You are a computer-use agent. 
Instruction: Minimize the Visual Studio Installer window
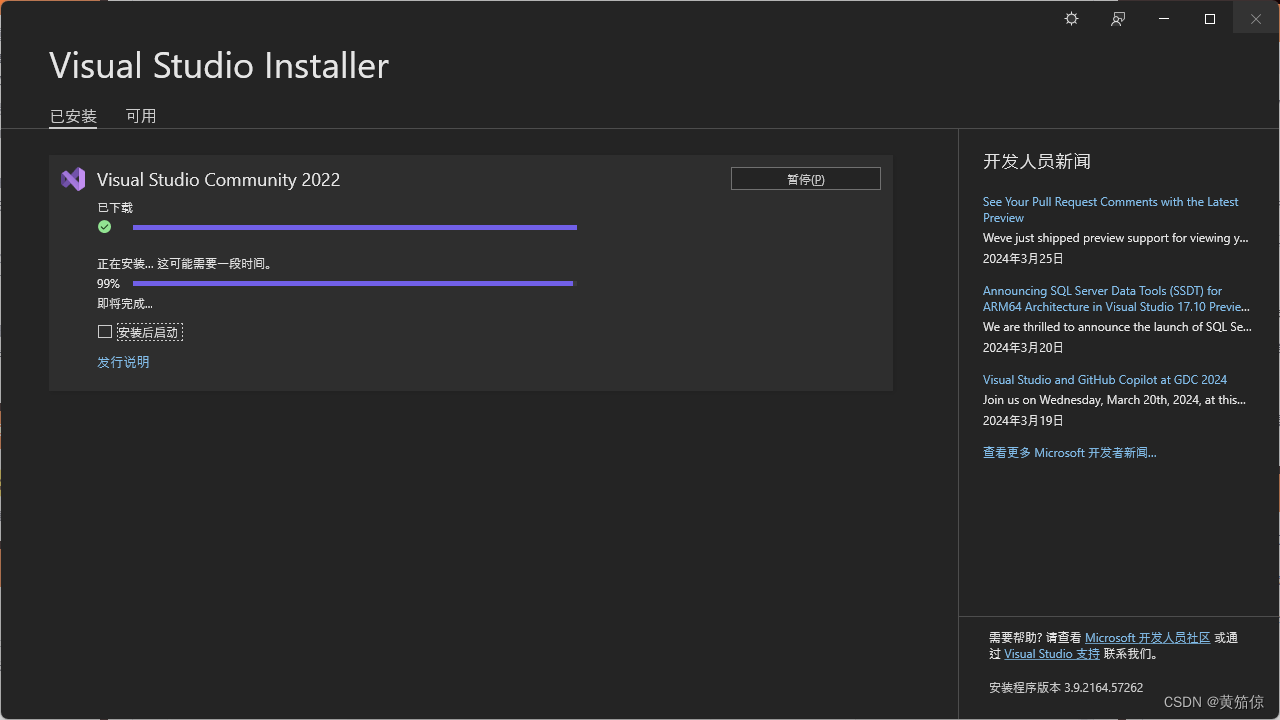[x=1164, y=19]
